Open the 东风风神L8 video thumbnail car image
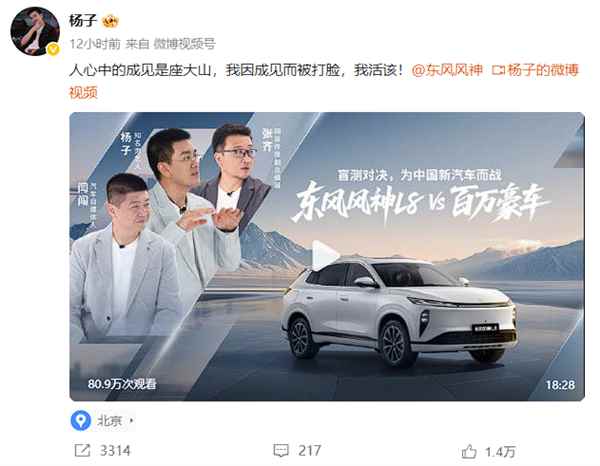The height and width of the screenshot is (466, 600). pos(398,312)
